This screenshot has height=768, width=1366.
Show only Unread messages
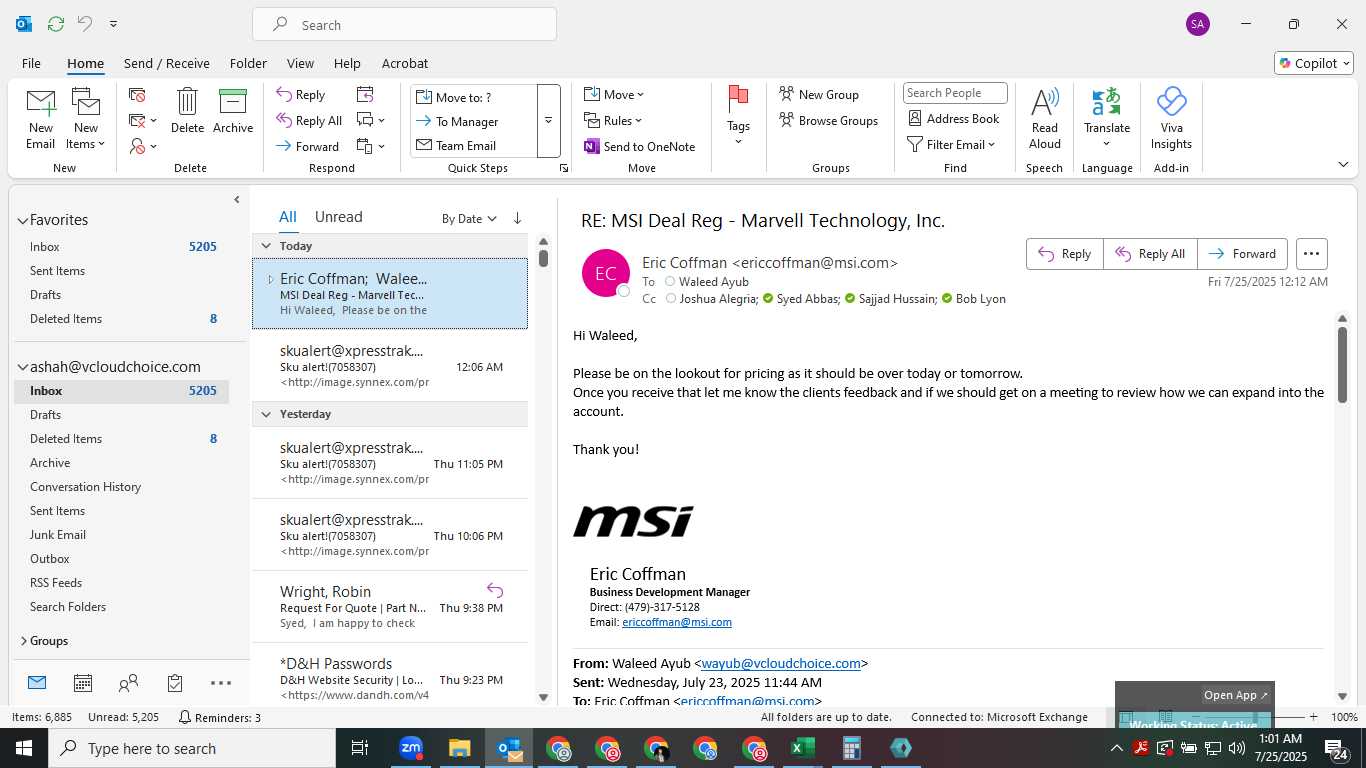click(x=338, y=217)
